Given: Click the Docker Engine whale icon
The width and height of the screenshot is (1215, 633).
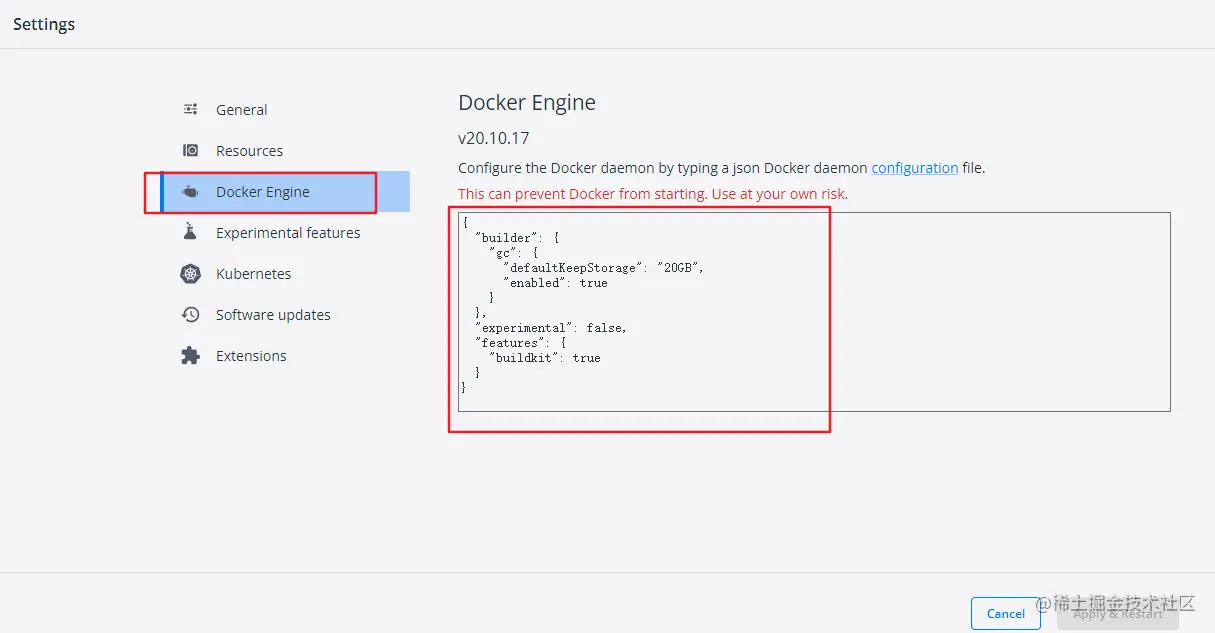Looking at the screenshot, I should (190, 192).
